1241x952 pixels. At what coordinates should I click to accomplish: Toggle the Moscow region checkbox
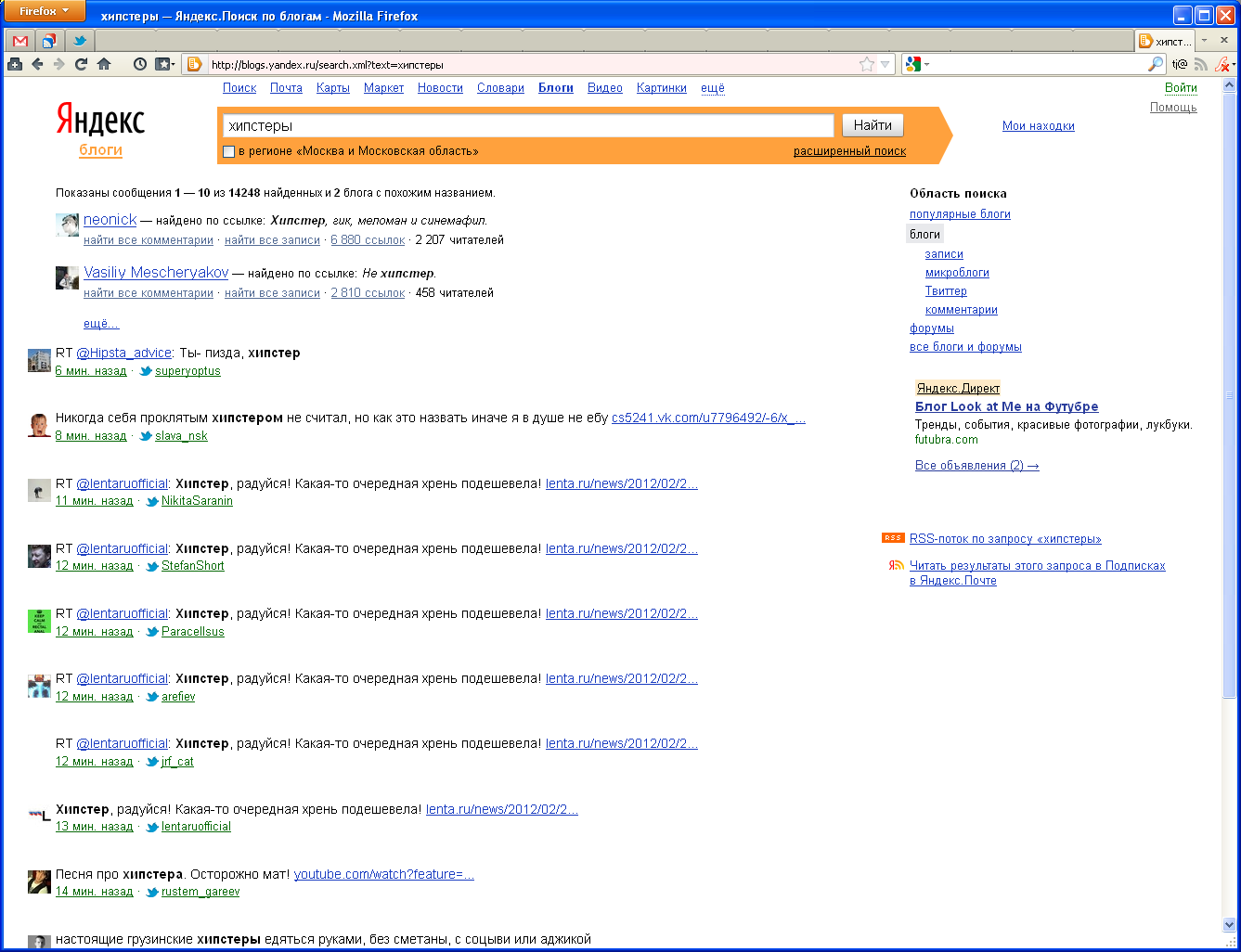point(229,151)
